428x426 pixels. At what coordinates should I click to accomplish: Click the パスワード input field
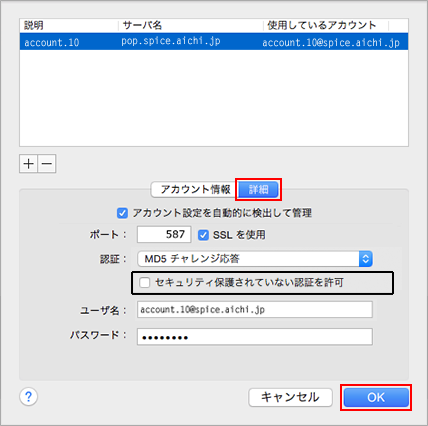pos(255,337)
